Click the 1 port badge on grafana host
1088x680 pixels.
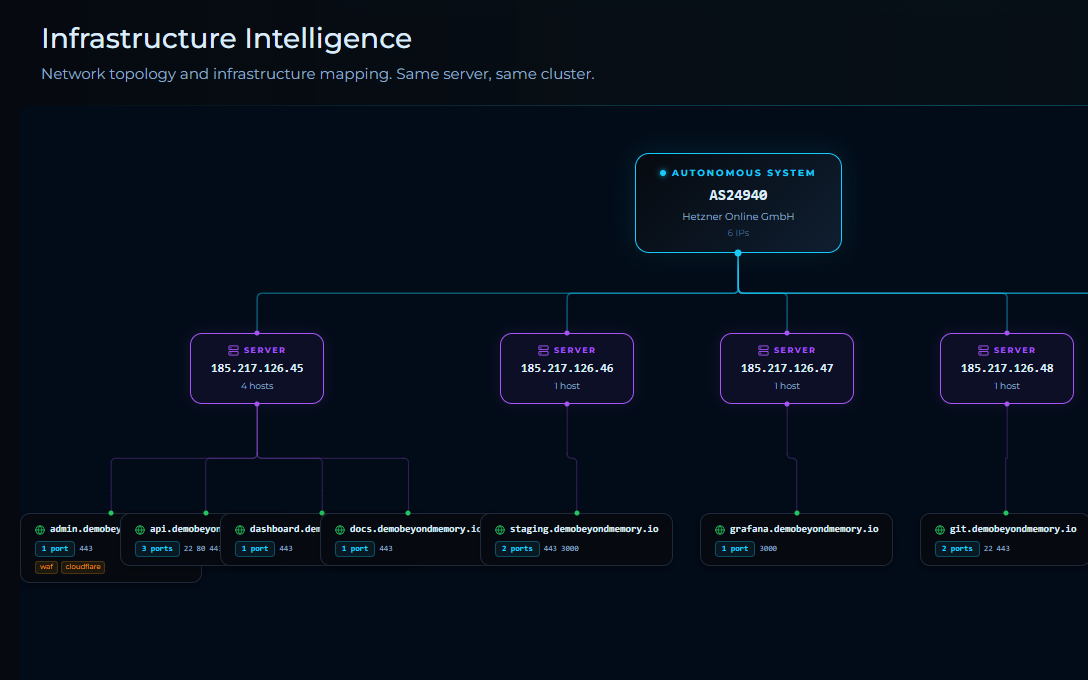(735, 549)
